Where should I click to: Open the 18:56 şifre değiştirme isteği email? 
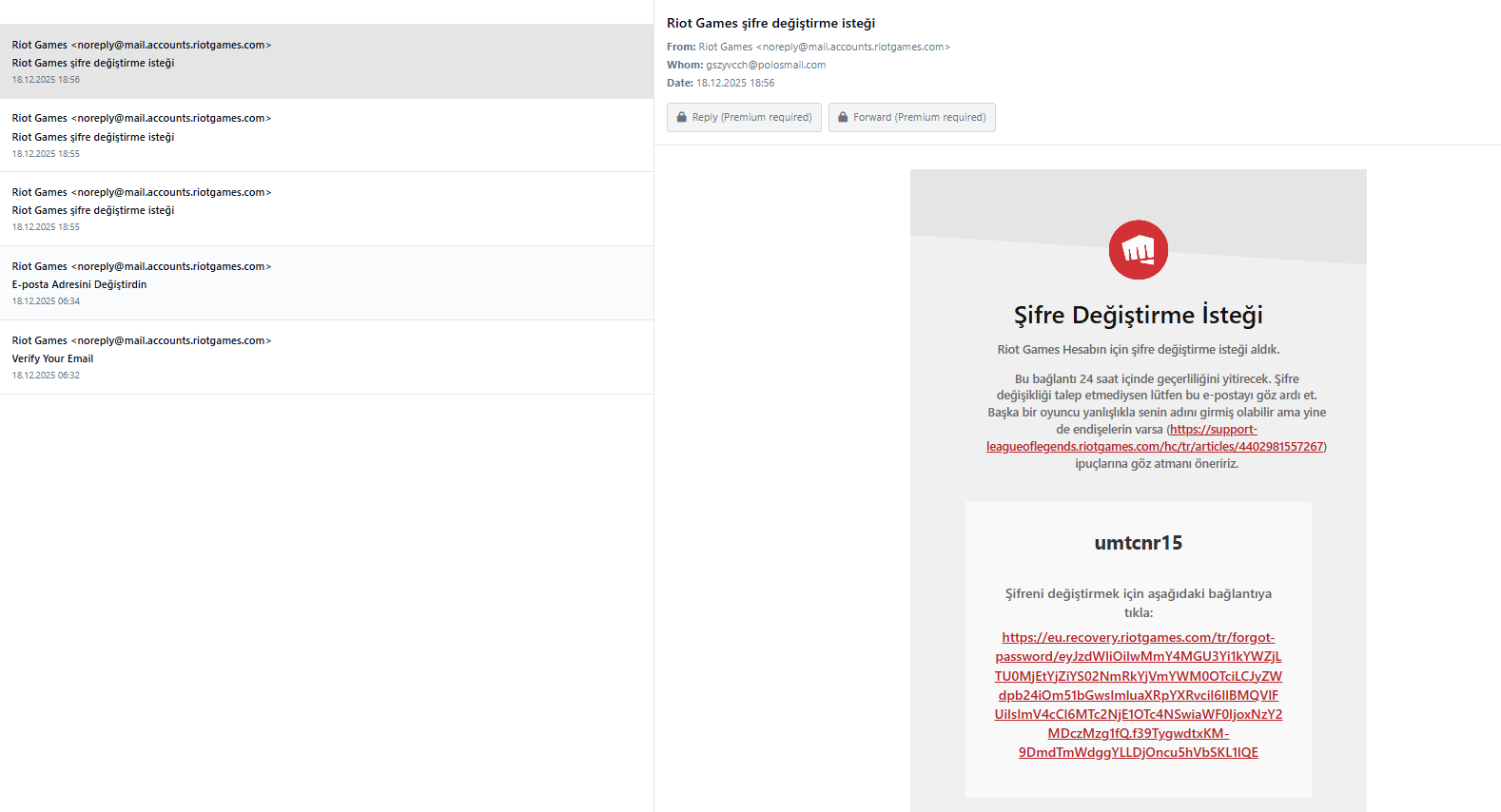click(x=326, y=61)
